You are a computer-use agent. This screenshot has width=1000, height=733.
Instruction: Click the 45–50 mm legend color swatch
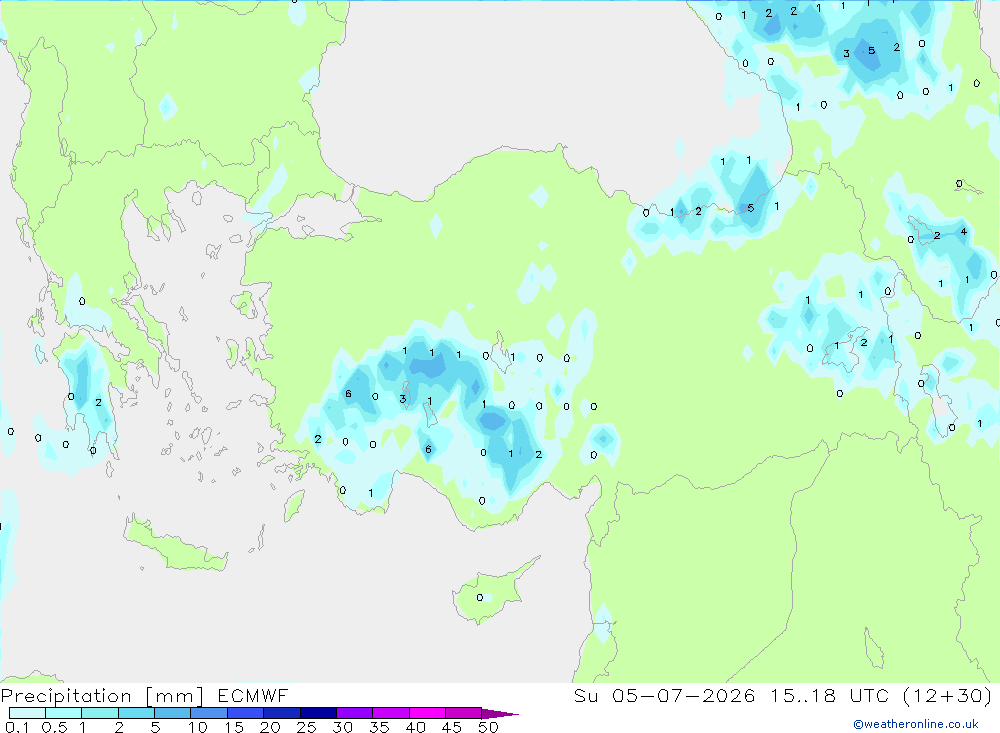[x=464, y=713]
